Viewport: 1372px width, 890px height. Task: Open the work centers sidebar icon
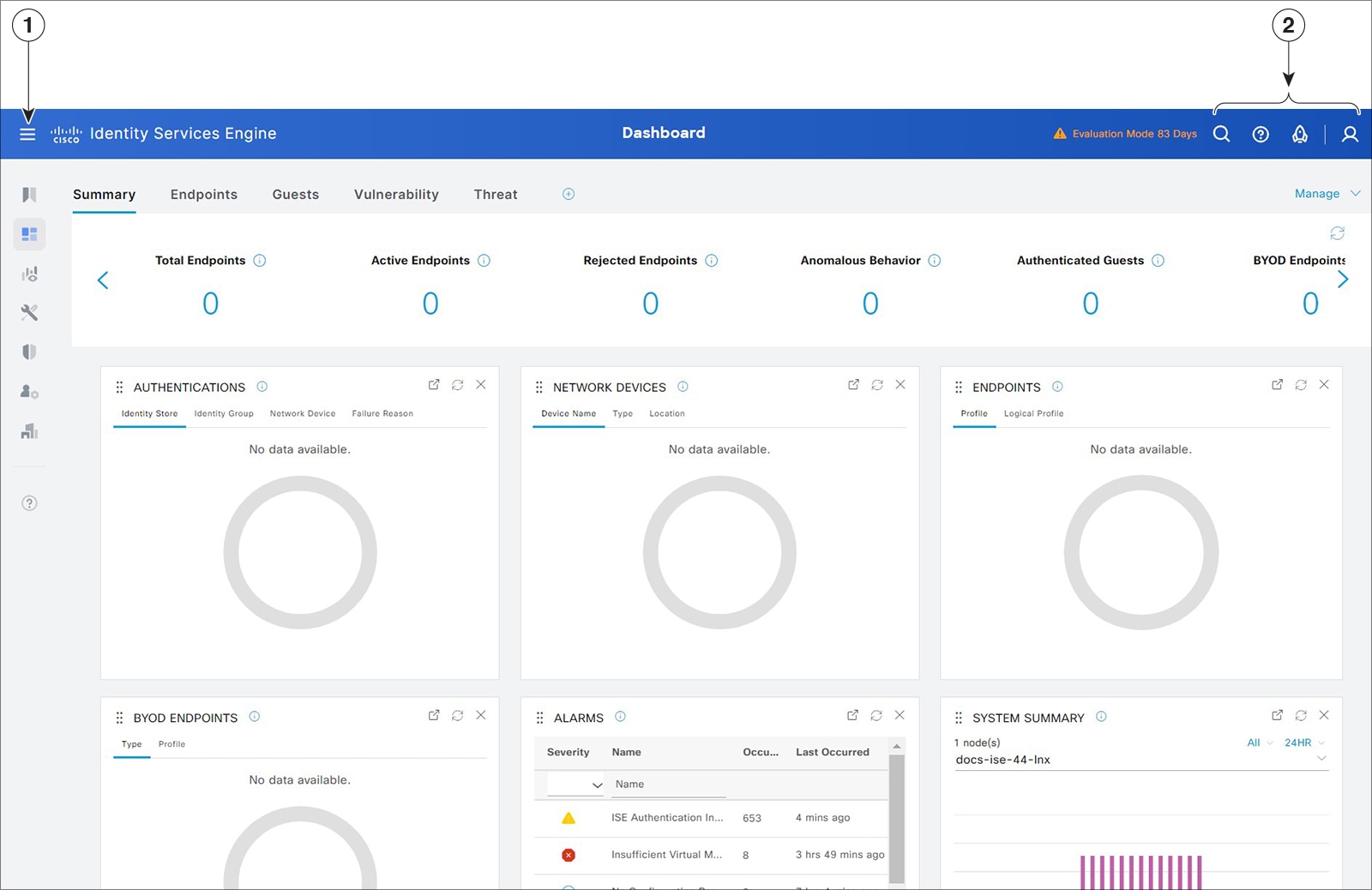(29, 430)
